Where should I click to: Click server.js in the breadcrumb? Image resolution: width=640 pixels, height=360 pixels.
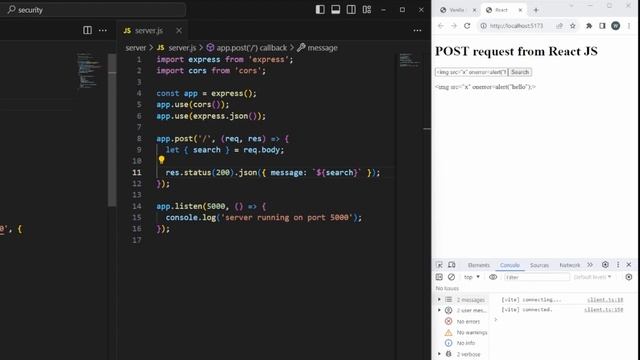[177, 48]
